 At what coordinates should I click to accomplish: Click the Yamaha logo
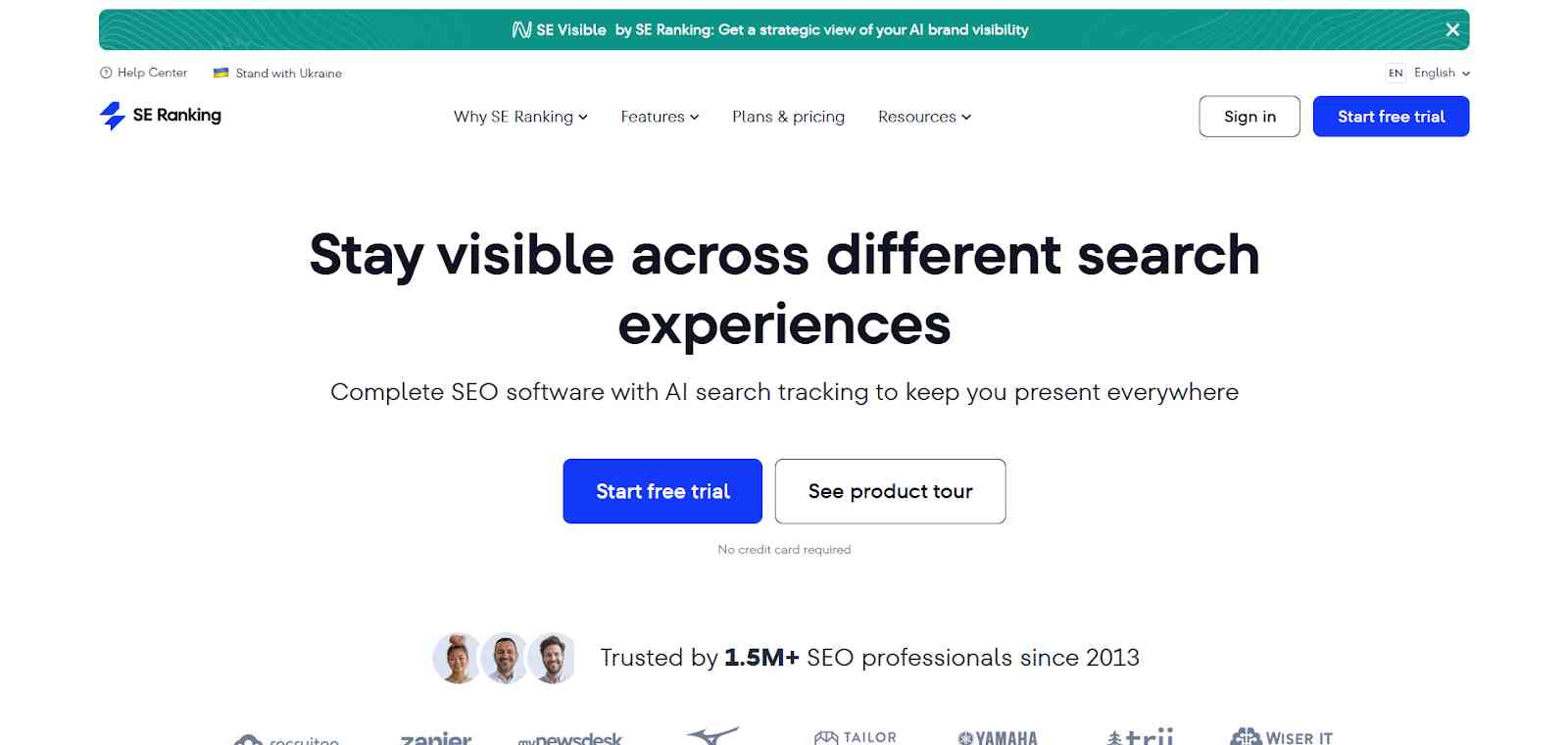998,737
